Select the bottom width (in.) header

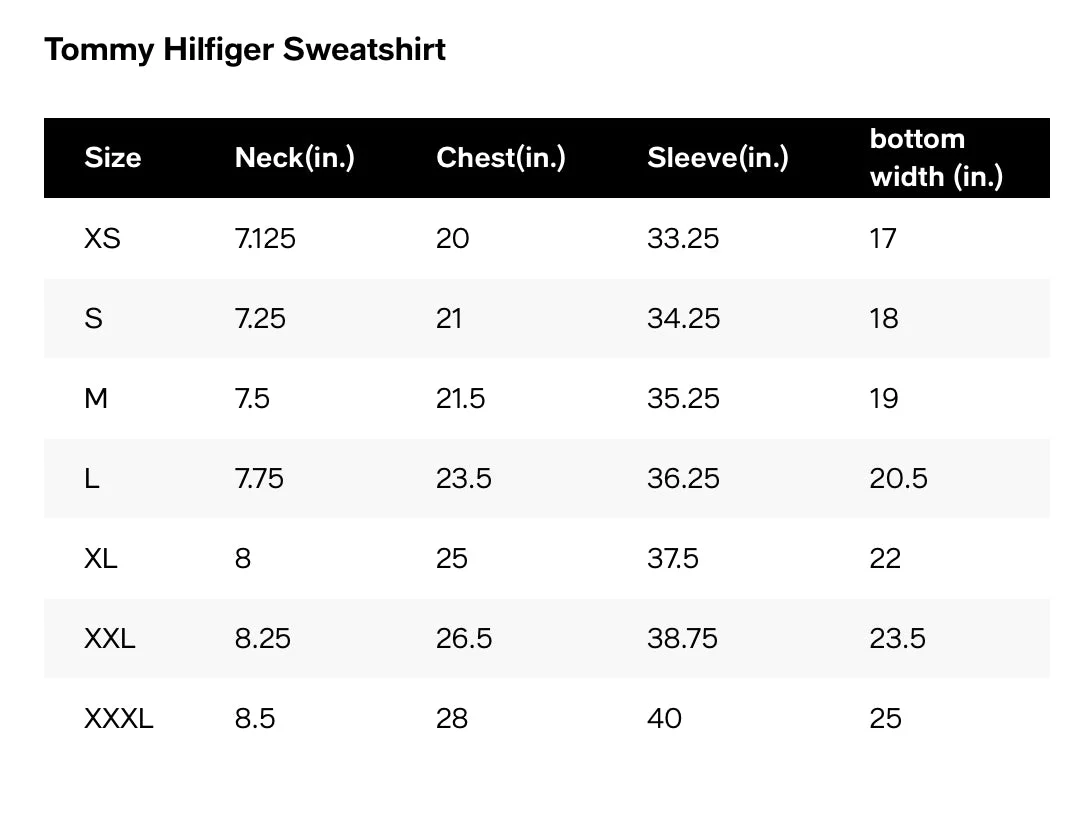tap(937, 158)
